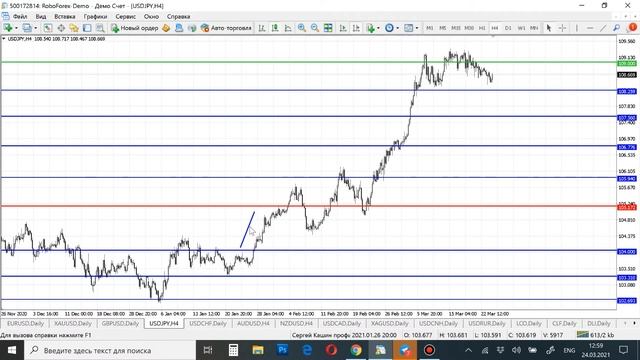
Task: Click the Windows search box
Action: click(110, 350)
